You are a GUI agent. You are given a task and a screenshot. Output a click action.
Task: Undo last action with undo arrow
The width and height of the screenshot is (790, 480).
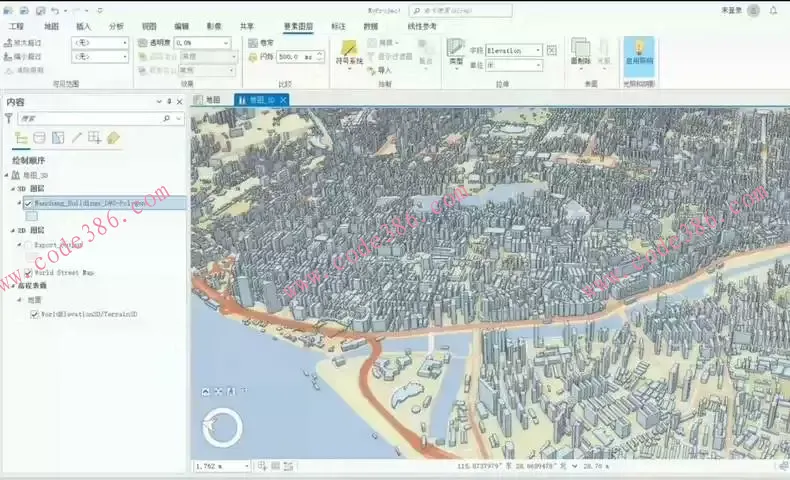pyautogui.click(x=55, y=11)
